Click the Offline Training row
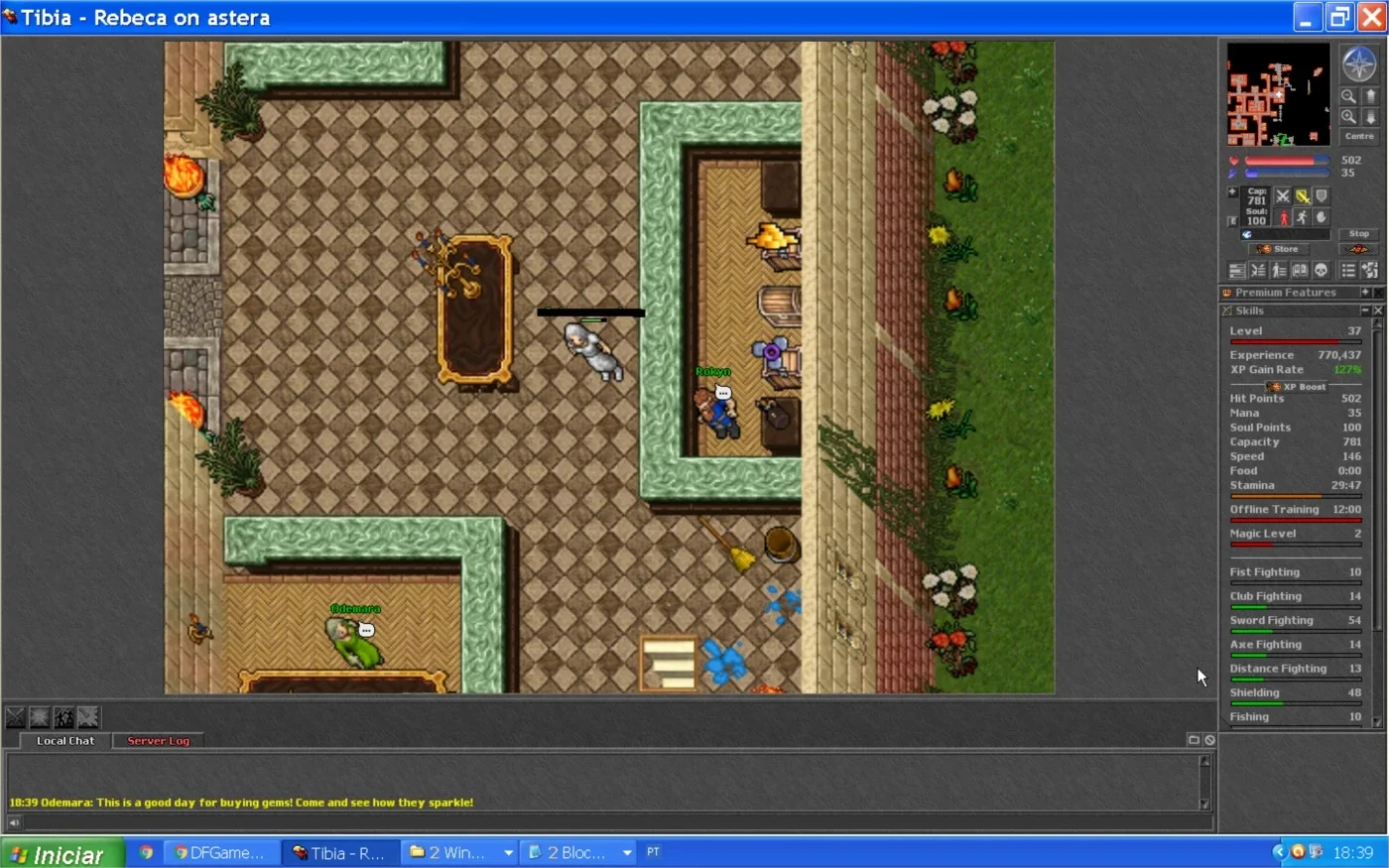Image resolution: width=1389 pixels, height=868 pixels. click(x=1295, y=512)
